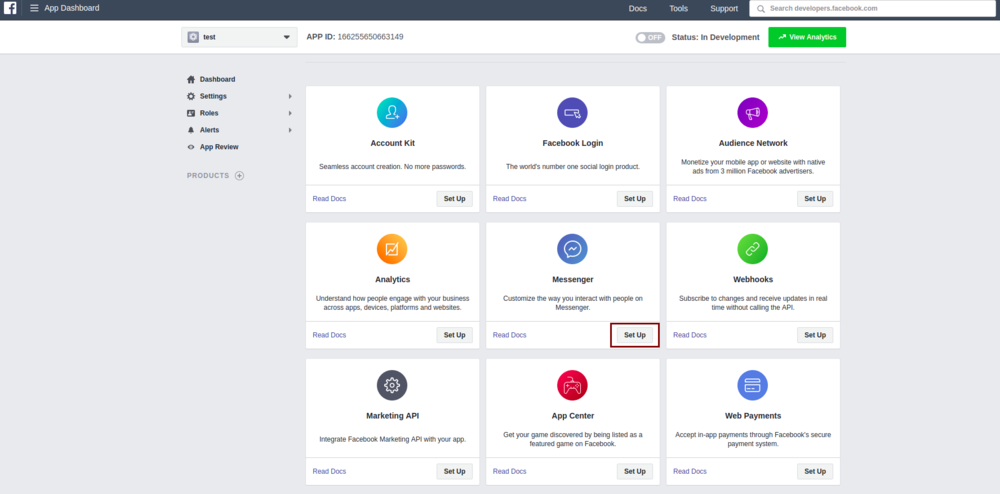Open Docs in the top navigation
The height and width of the screenshot is (494, 1000).
637,8
